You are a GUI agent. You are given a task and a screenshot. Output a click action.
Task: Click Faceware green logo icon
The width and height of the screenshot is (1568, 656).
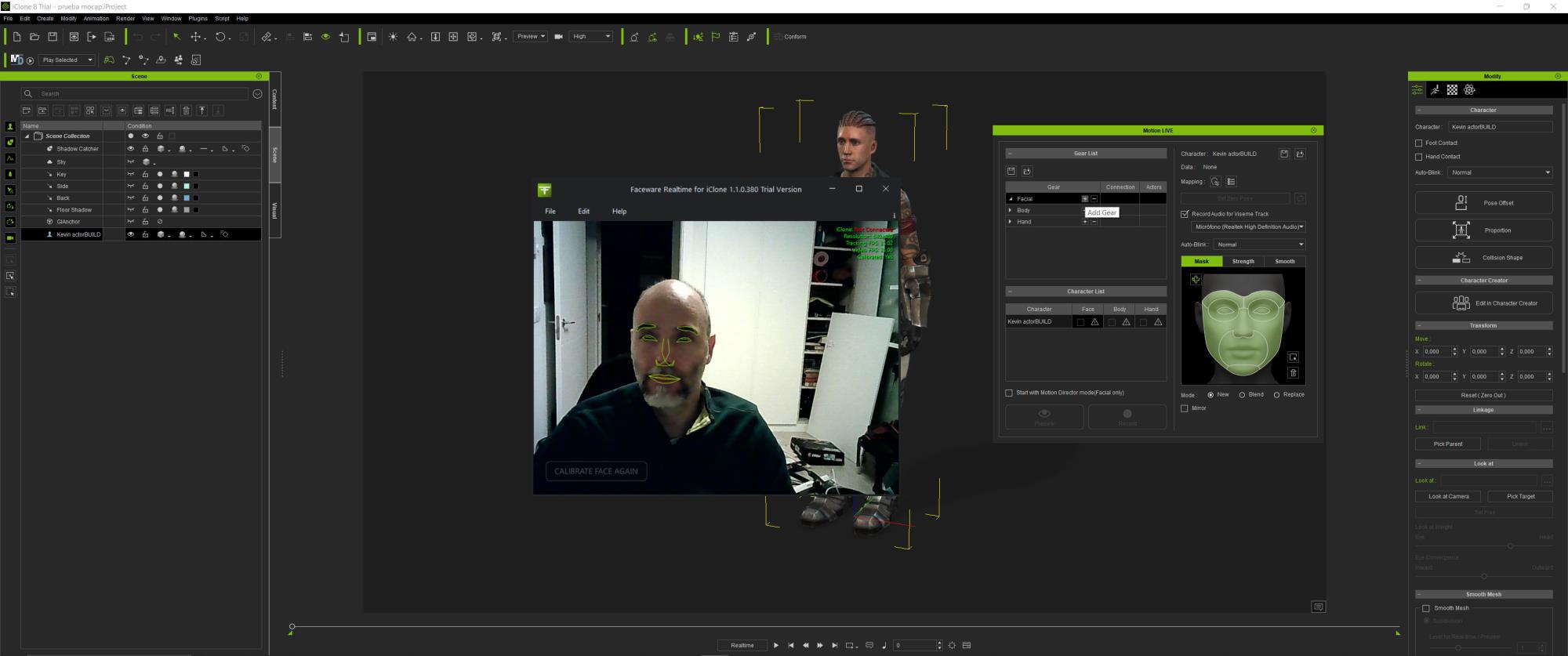click(544, 190)
